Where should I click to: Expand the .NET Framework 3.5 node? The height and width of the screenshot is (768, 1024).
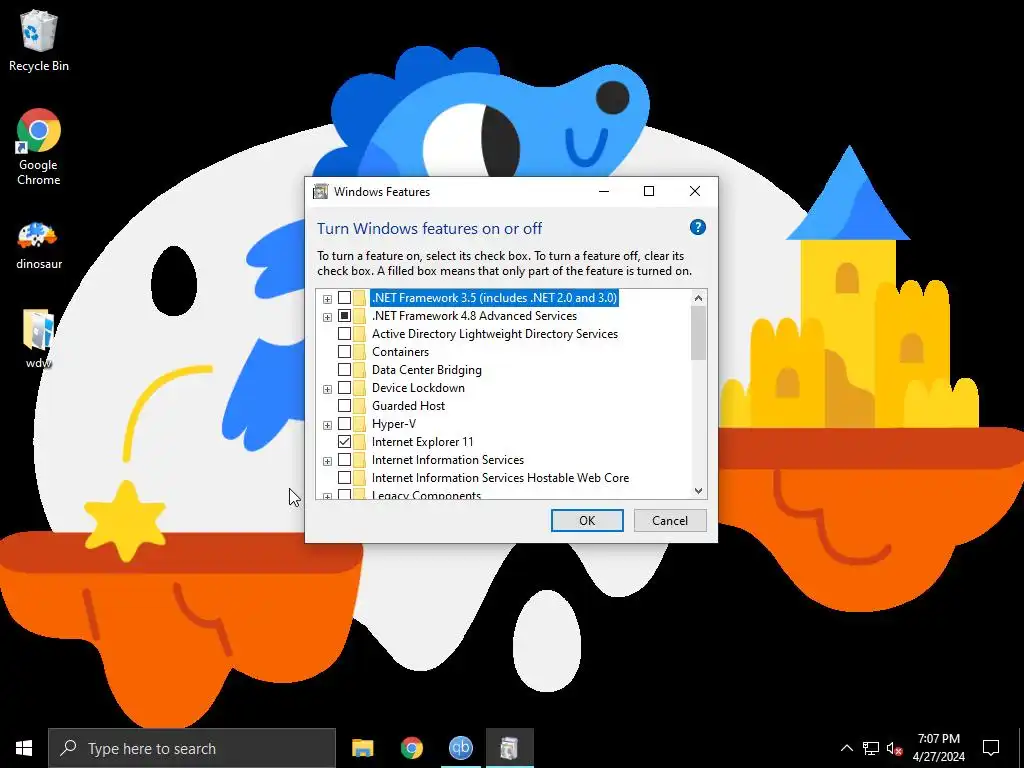[x=327, y=299]
